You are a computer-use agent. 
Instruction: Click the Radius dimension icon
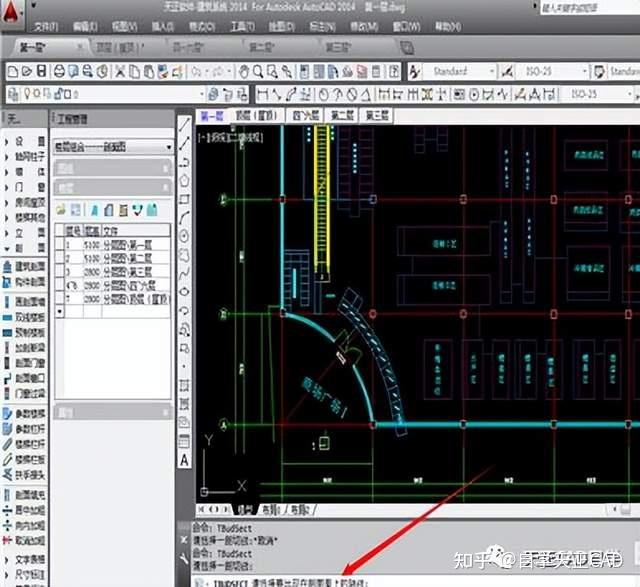[323, 95]
